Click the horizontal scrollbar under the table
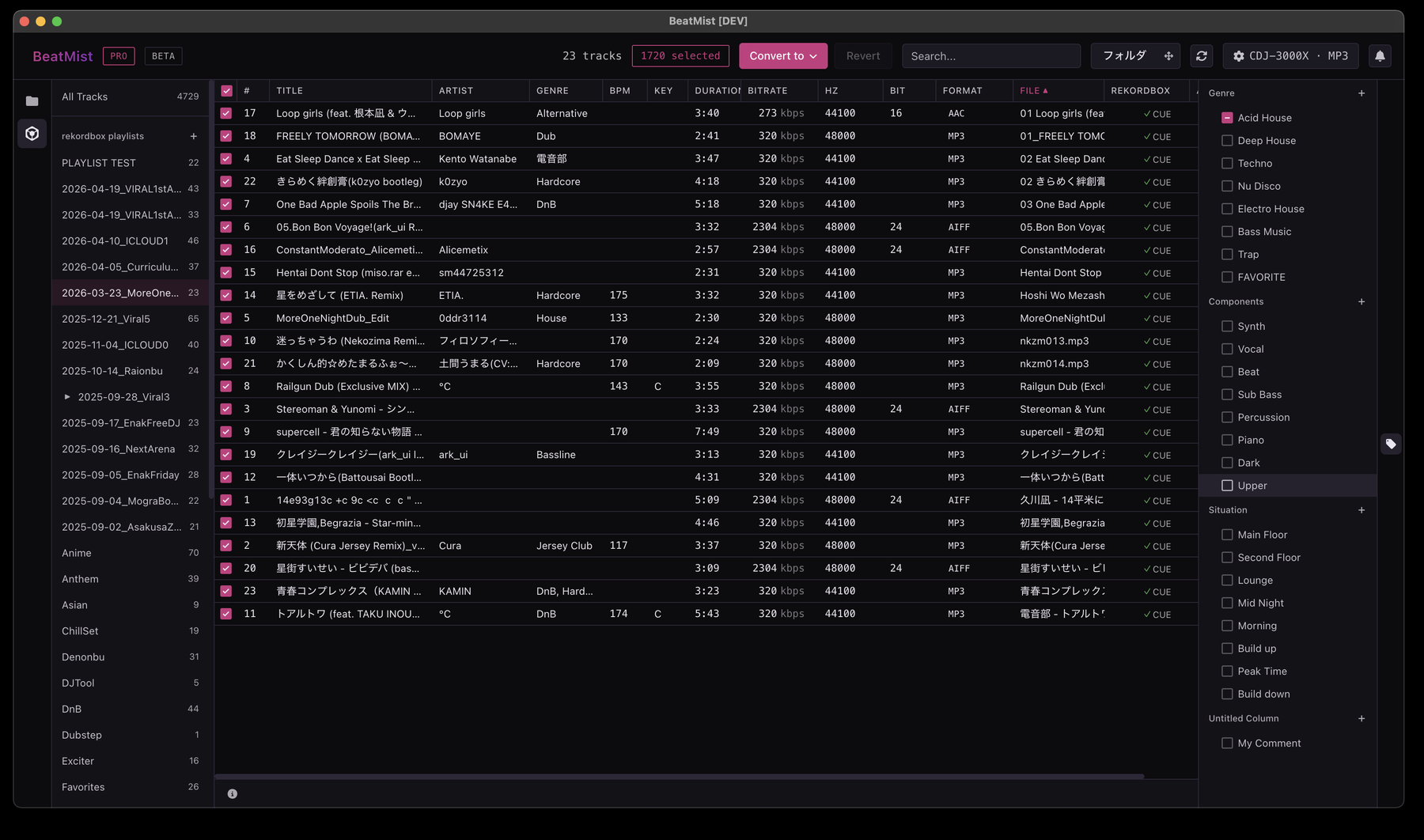This screenshot has height=840, width=1424. click(680, 777)
